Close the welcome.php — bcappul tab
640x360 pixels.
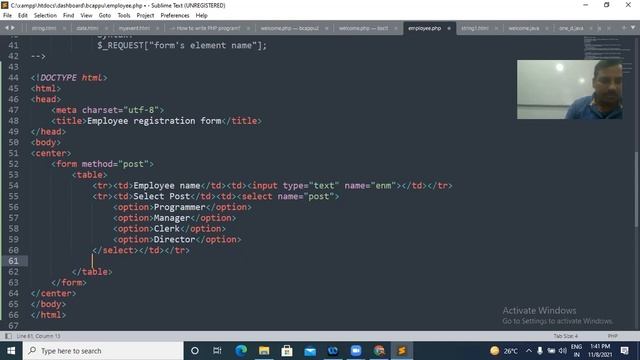[327, 28]
